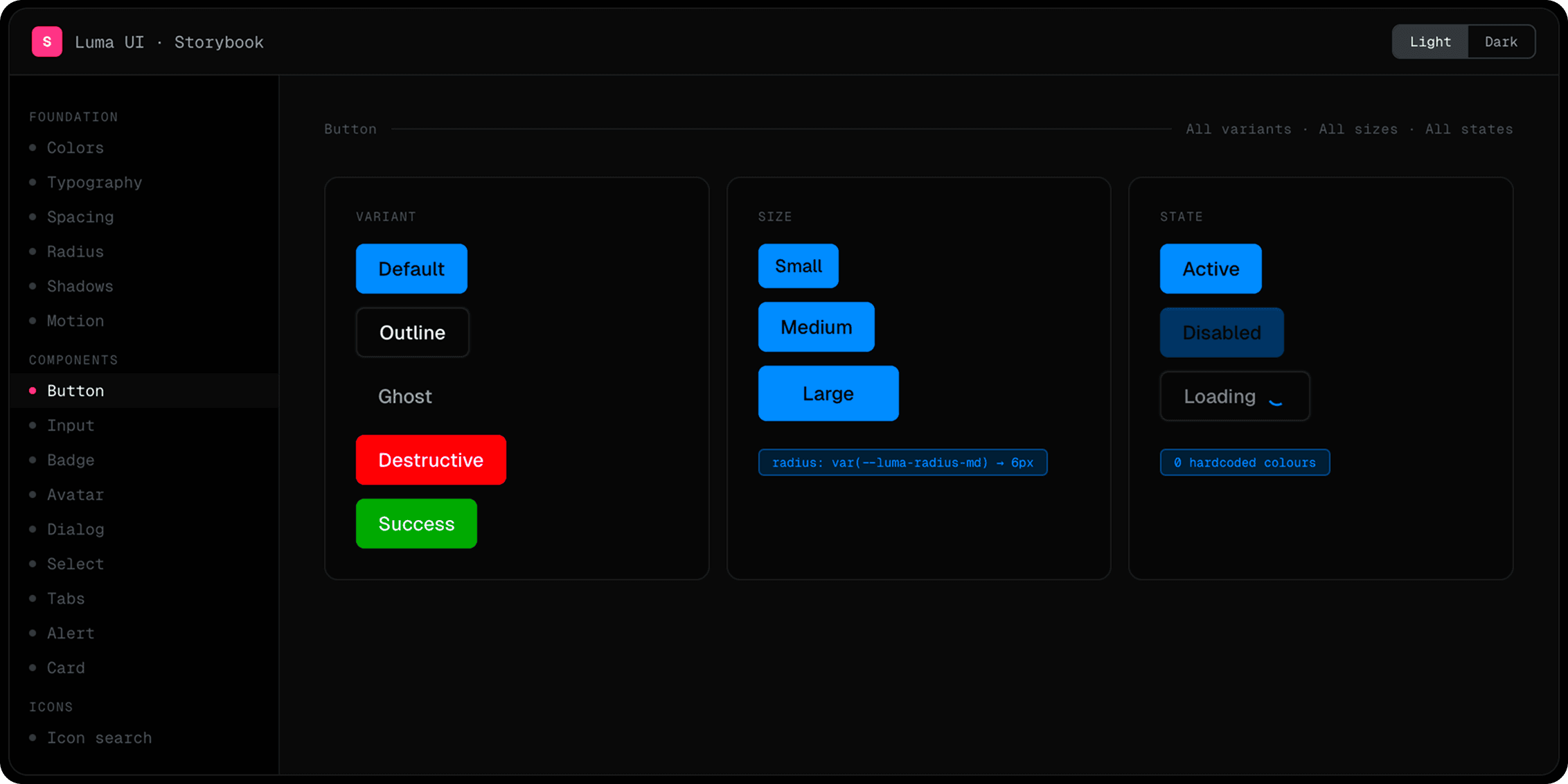Select the Button component in sidebar
This screenshot has height=784, width=1568.
75,391
